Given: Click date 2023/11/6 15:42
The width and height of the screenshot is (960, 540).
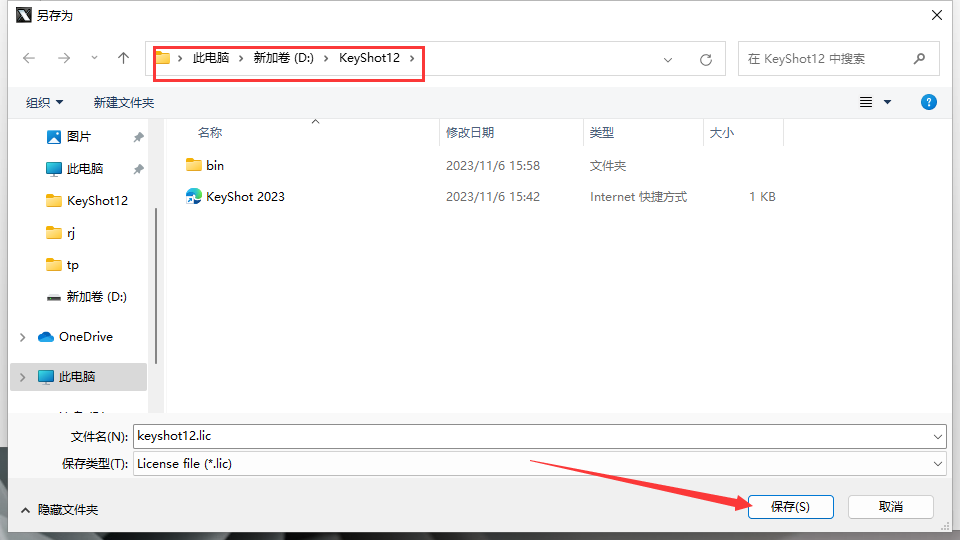Looking at the screenshot, I should click(493, 197).
